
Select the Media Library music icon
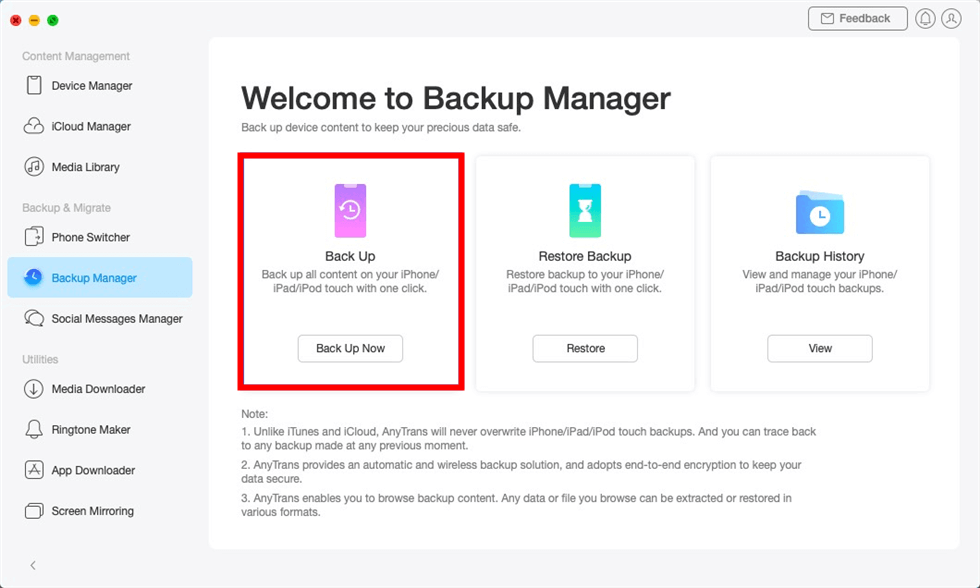(x=34, y=167)
